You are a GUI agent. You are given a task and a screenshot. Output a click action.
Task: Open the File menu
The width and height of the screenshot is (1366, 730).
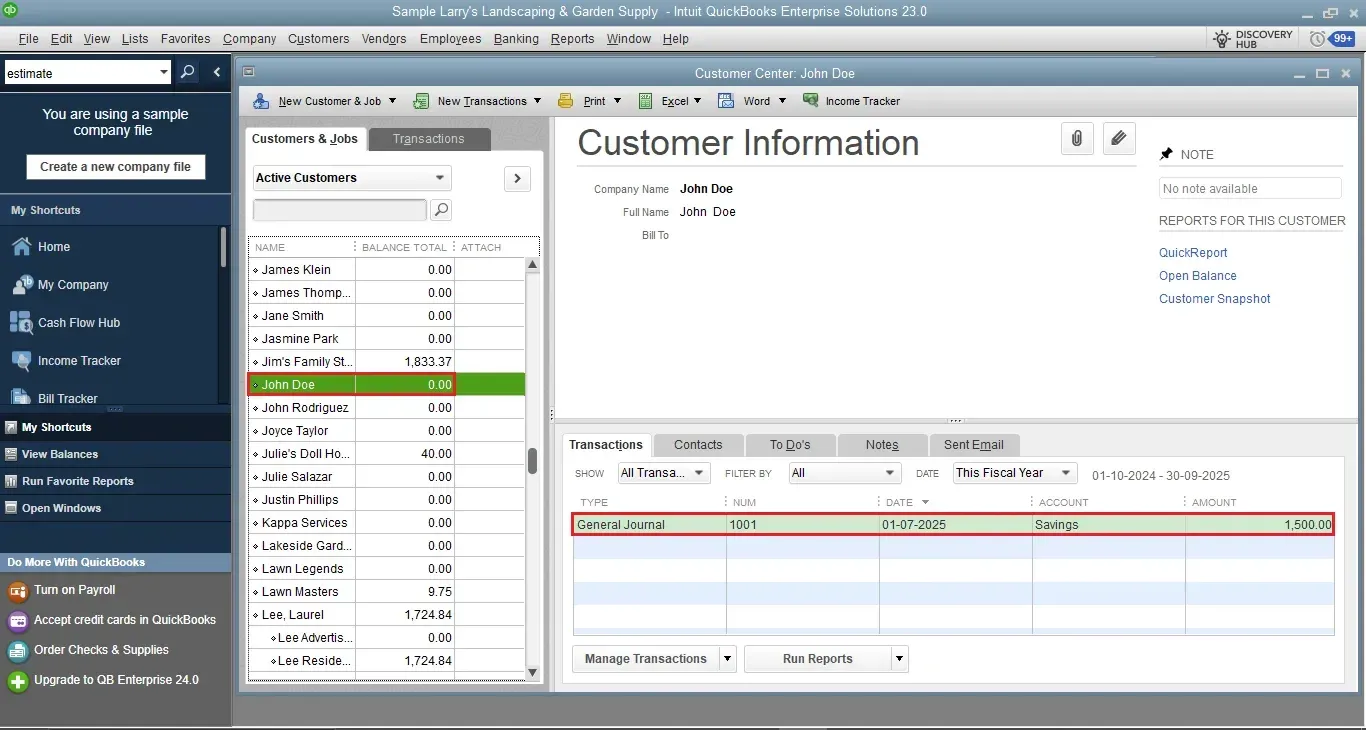pyautogui.click(x=28, y=39)
